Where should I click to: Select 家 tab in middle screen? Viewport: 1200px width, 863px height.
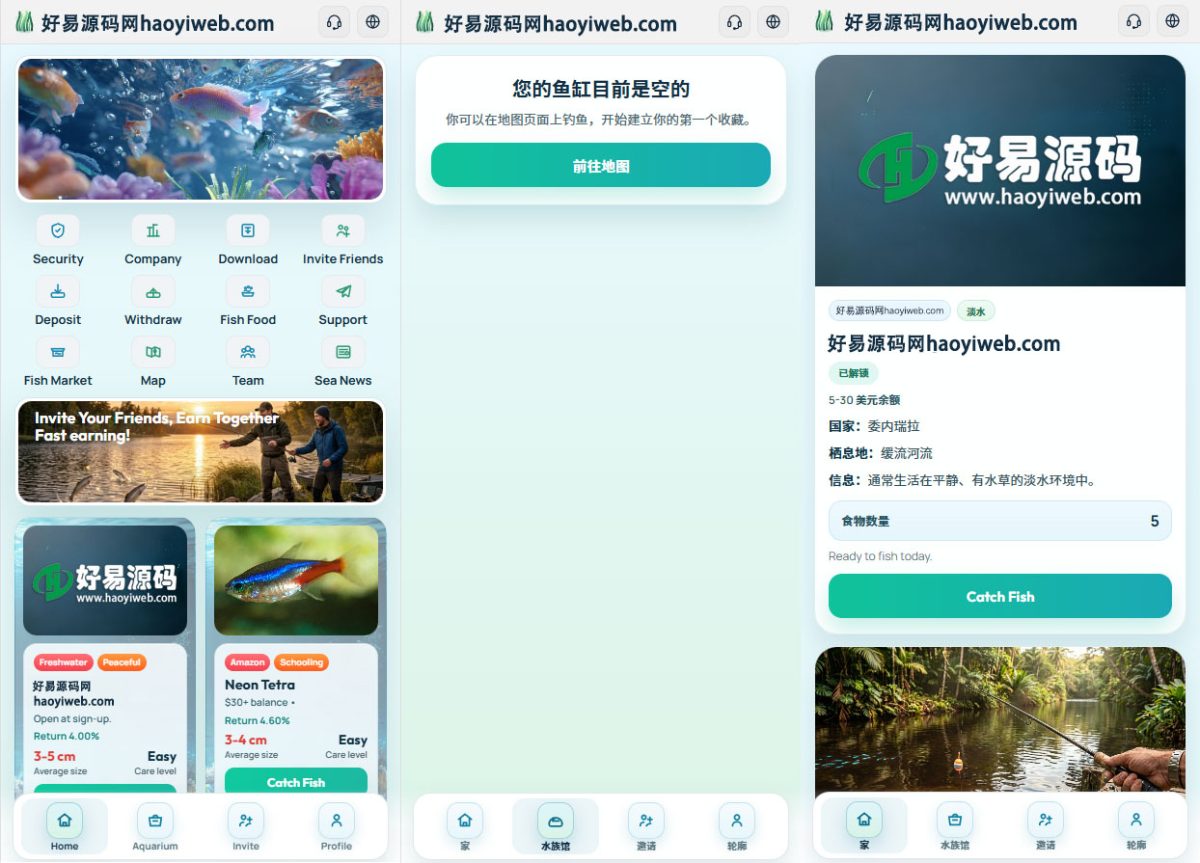click(x=465, y=827)
